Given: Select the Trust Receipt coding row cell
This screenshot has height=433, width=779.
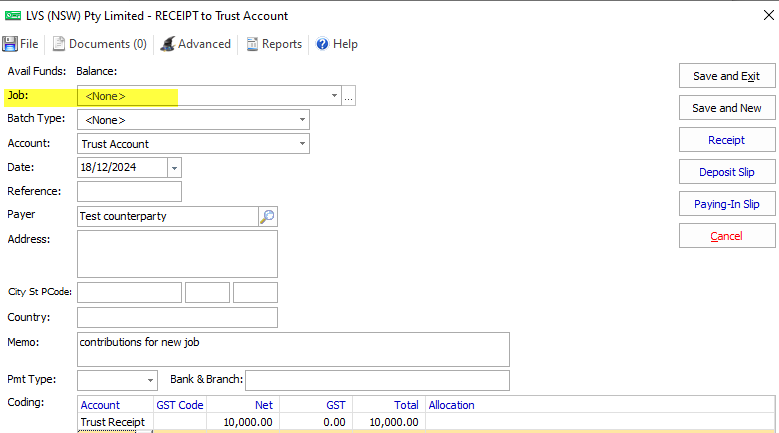Looking at the screenshot, I should pyautogui.click(x=113, y=423).
